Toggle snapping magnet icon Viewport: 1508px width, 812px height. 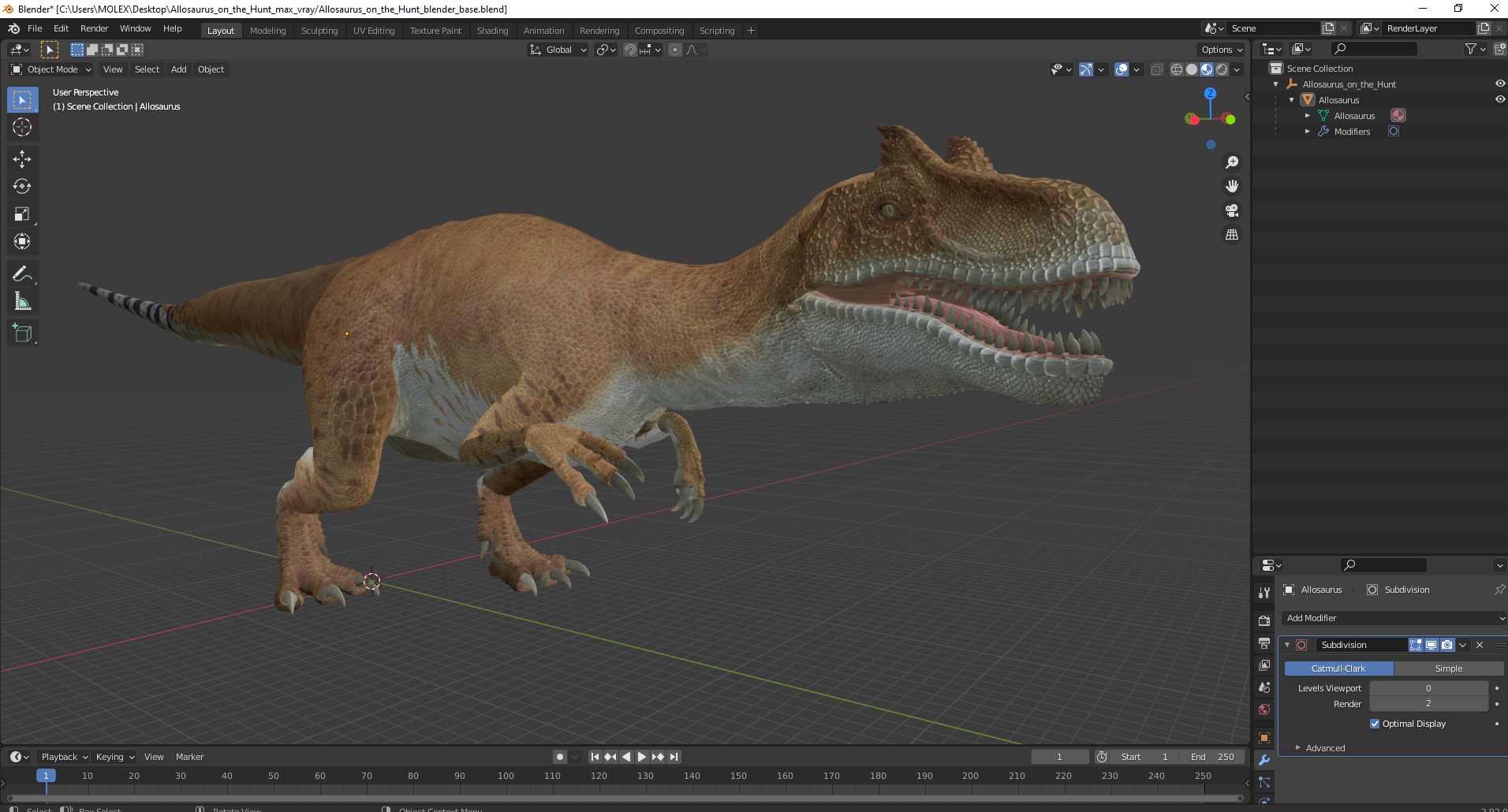click(x=629, y=50)
